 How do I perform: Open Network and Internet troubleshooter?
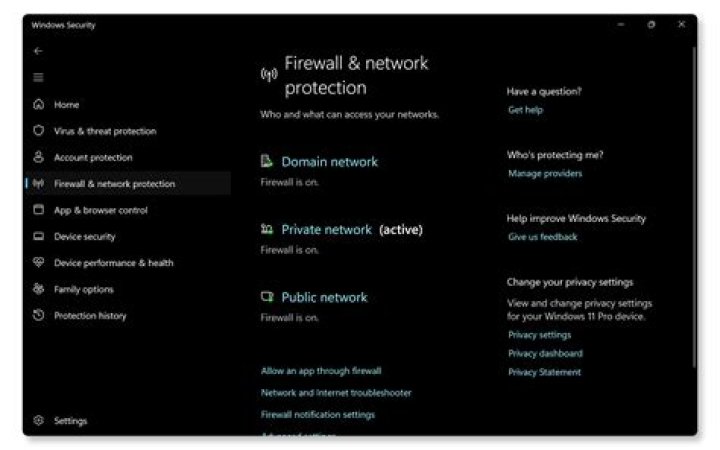(x=336, y=393)
